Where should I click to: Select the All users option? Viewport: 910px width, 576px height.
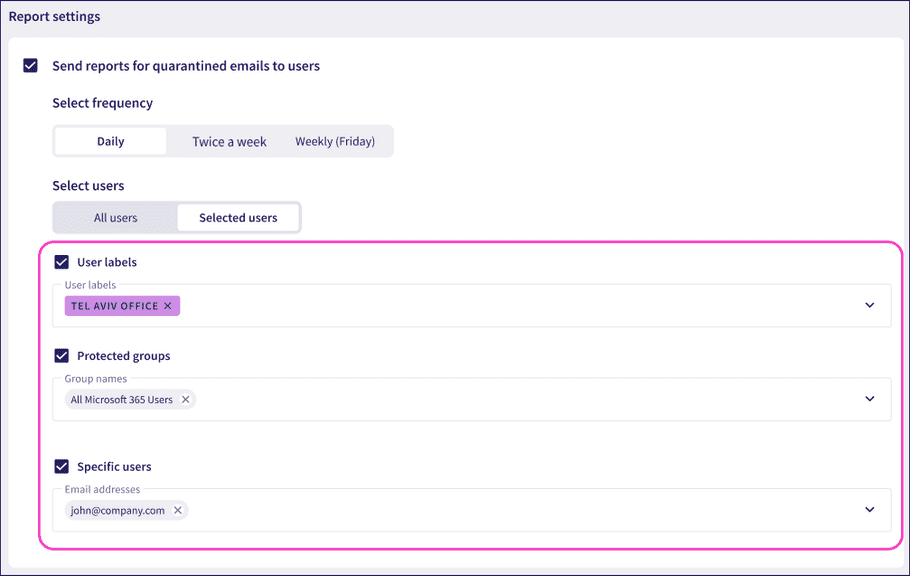pos(115,217)
